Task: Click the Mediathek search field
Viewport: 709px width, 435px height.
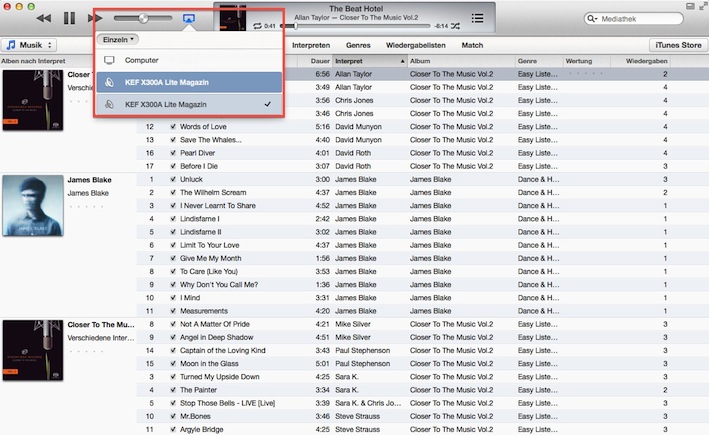Action: pos(634,19)
